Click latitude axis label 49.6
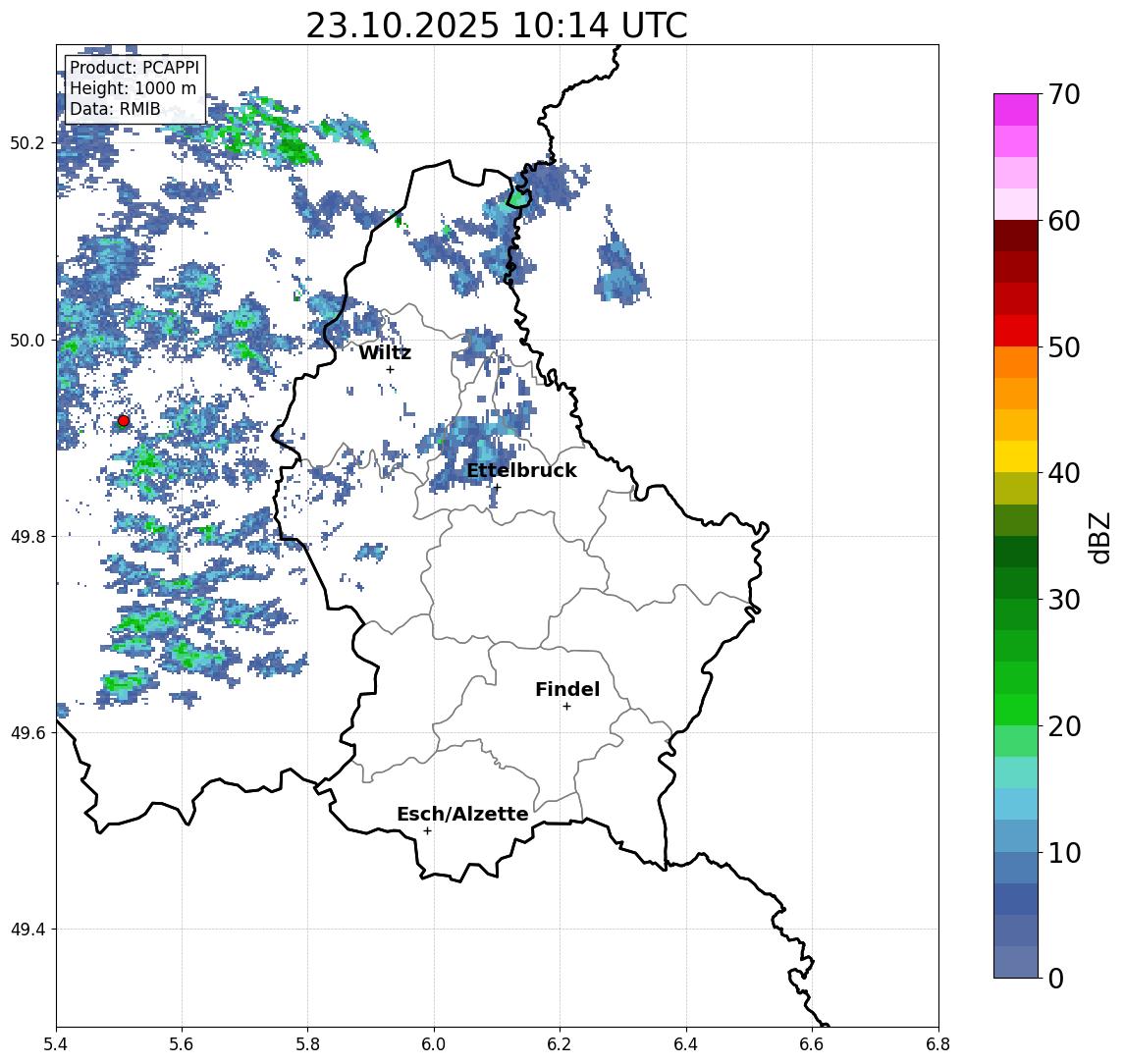The width and height of the screenshot is (1124, 1064). coord(27,733)
